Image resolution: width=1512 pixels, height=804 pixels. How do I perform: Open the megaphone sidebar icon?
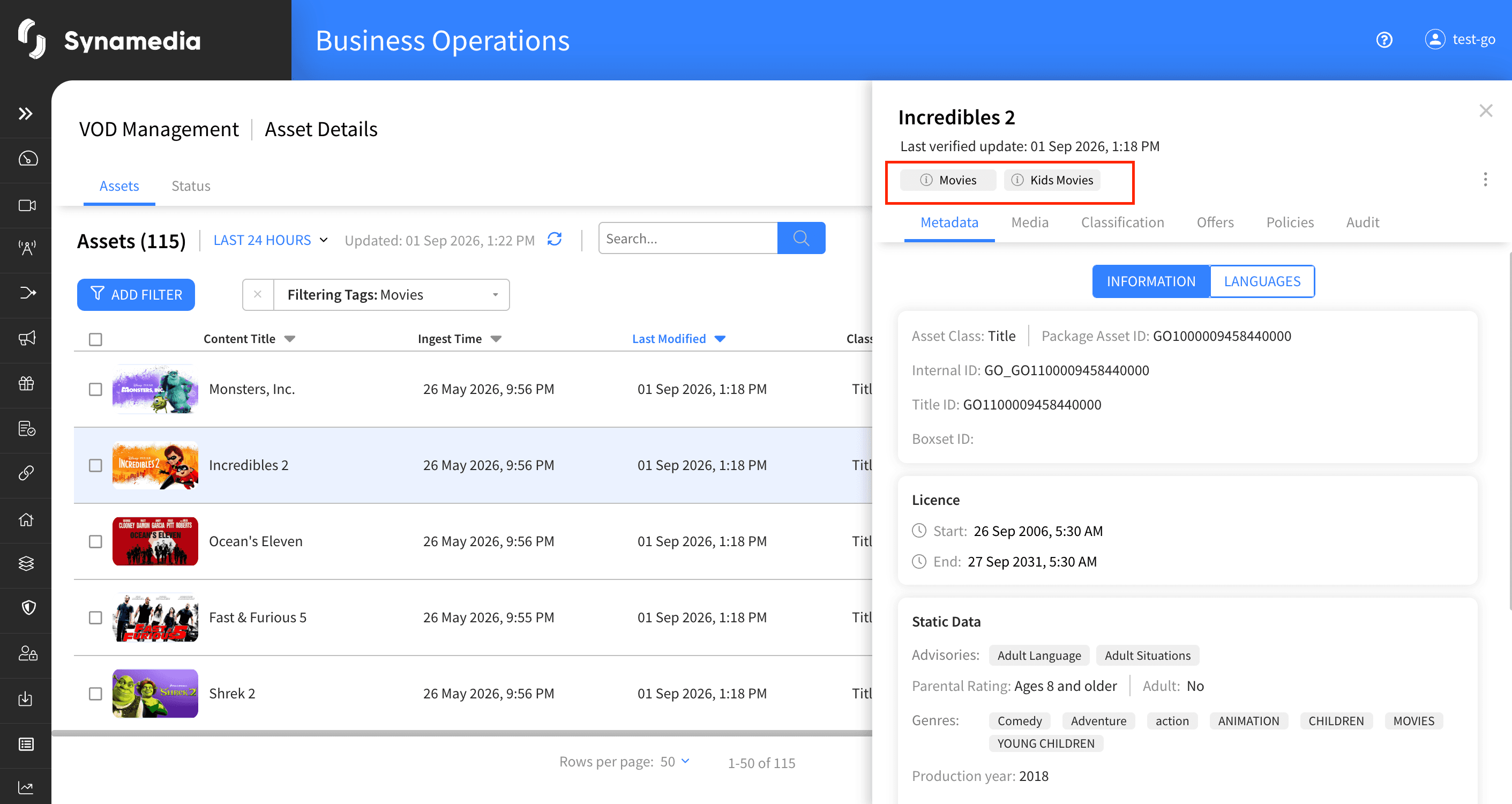click(27, 338)
